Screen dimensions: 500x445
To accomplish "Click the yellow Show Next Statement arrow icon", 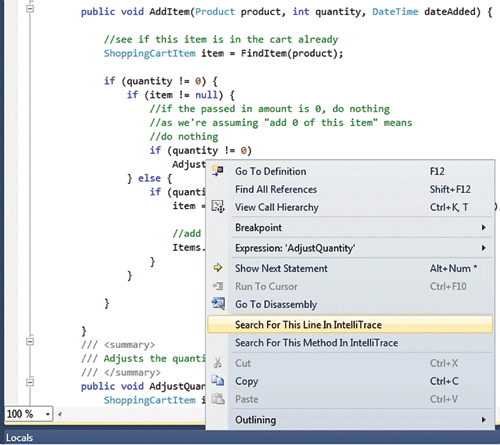I will tap(218, 267).
